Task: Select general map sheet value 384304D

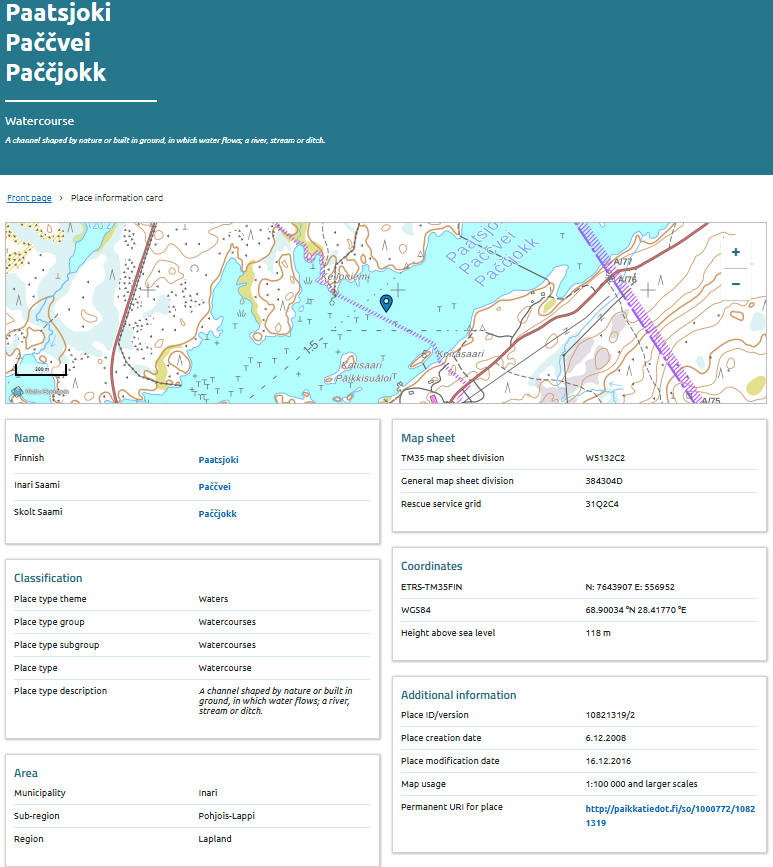Action: pyautogui.click(x=604, y=481)
